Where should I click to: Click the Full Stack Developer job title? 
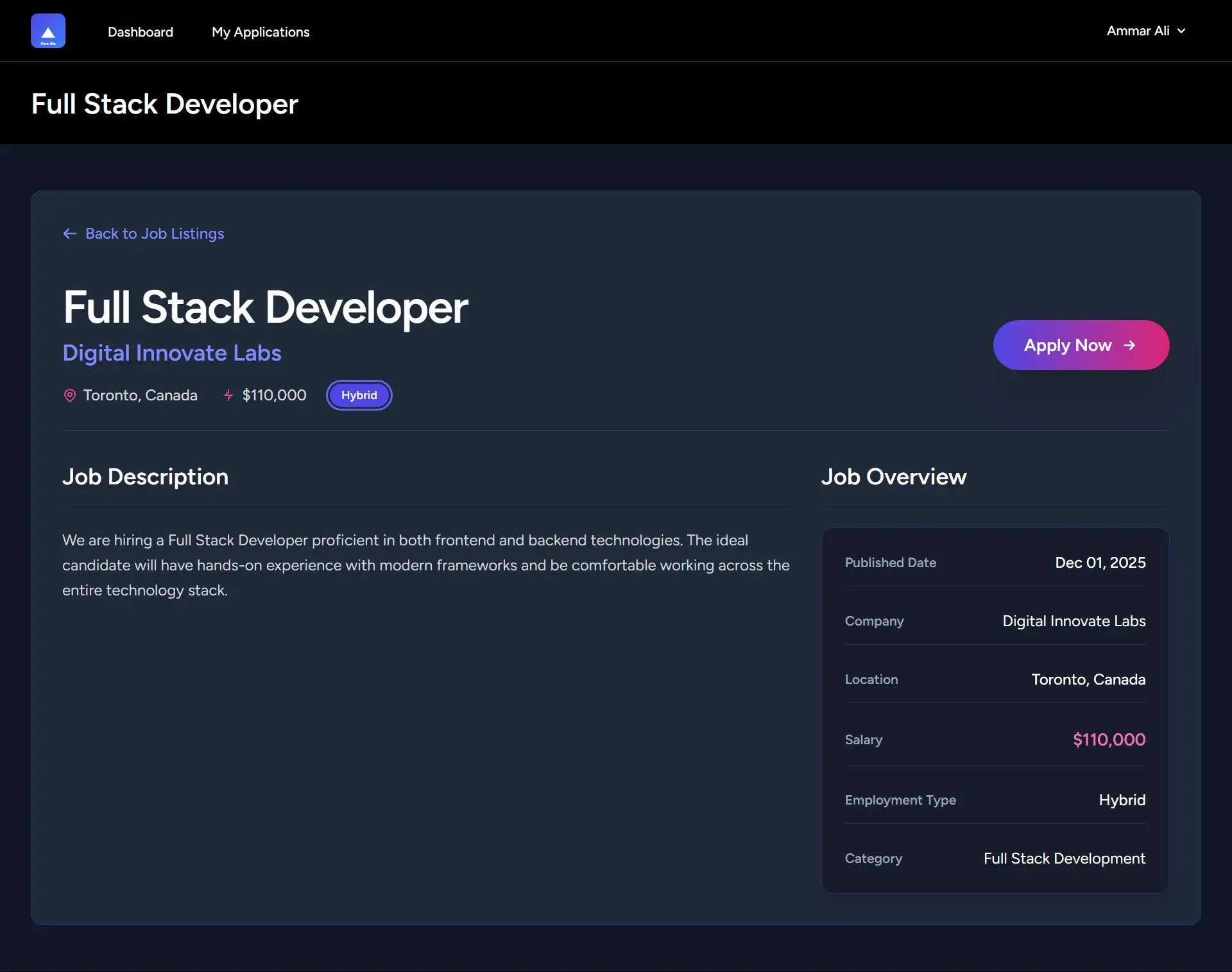(266, 307)
